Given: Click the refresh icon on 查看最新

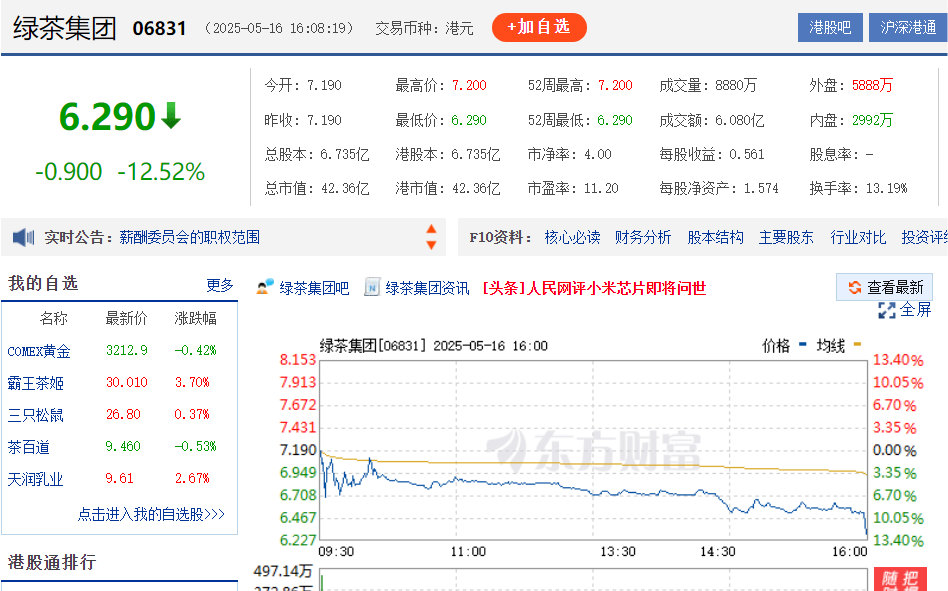Looking at the screenshot, I should pos(854,288).
